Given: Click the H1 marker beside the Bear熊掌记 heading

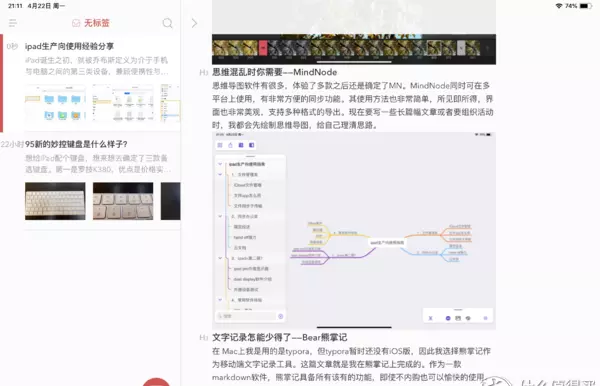Looking at the screenshot, I should point(203,337).
